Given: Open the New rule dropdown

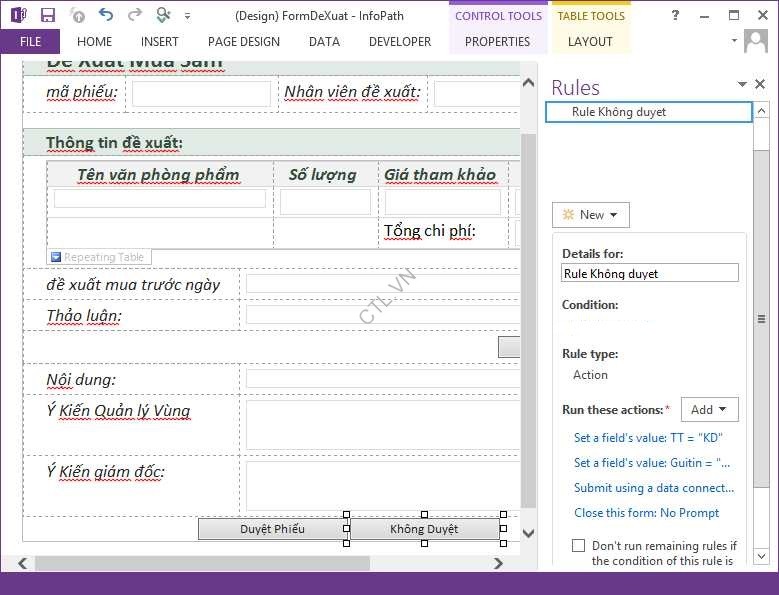Looking at the screenshot, I should [x=590, y=215].
